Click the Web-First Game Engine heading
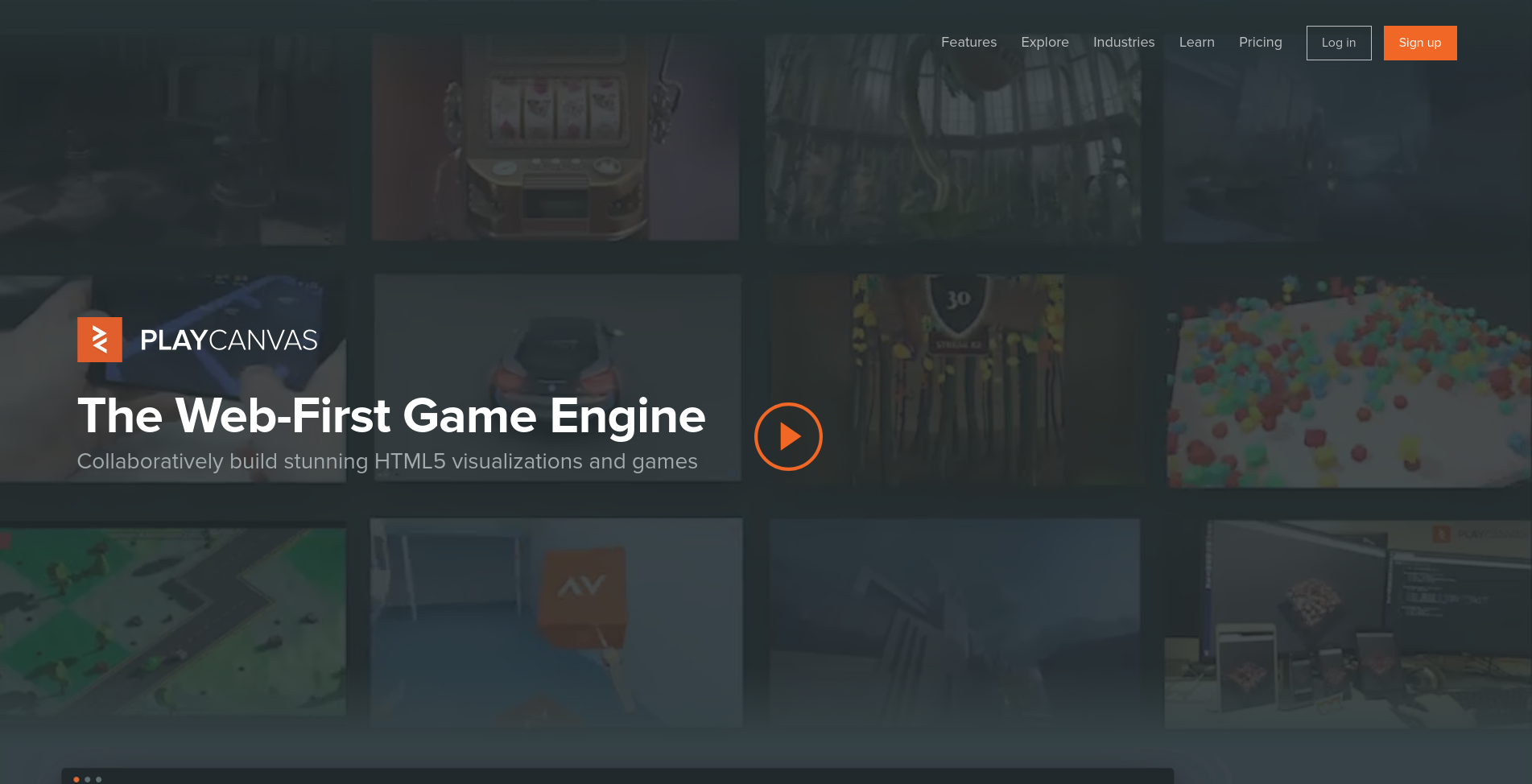The width and height of the screenshot is (1532, 784). coord(391,416)
